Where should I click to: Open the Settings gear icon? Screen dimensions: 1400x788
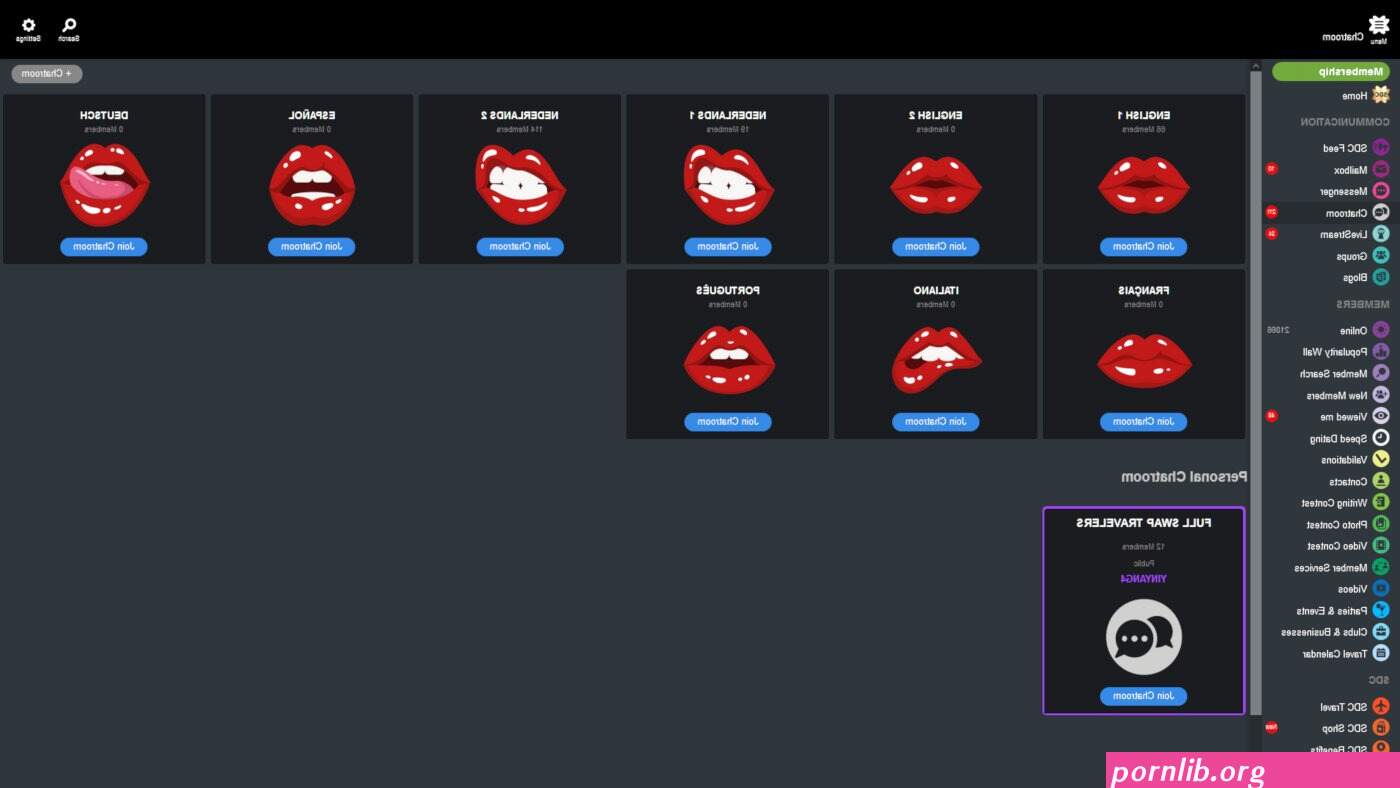tap(28, 24)
